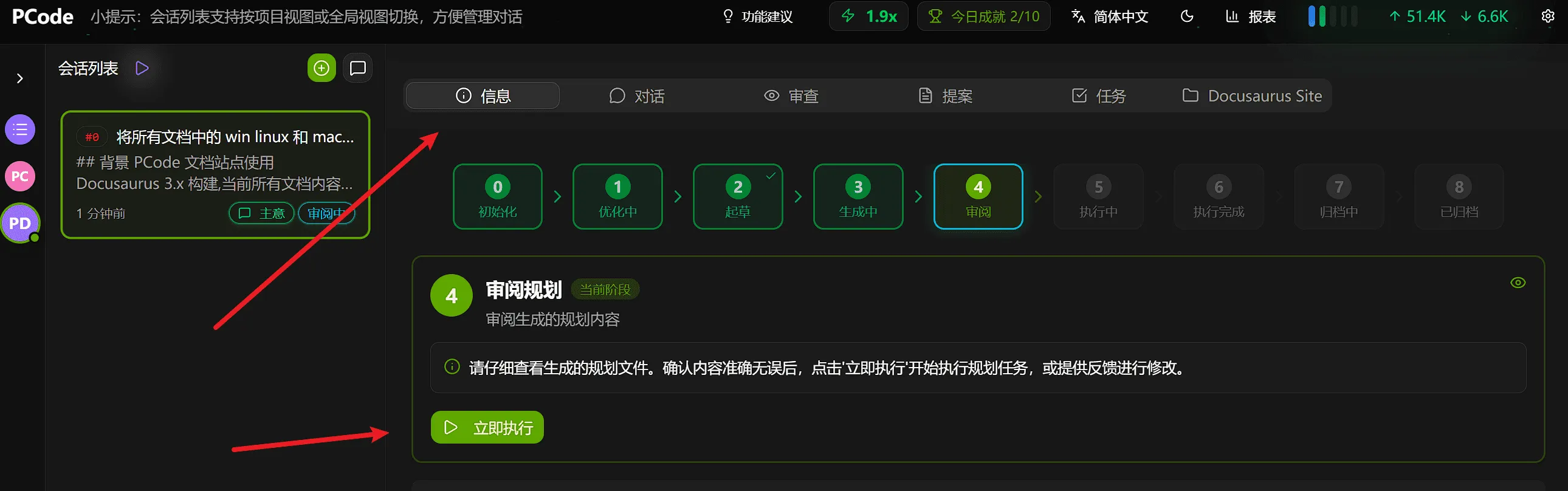This screenshot has width=1568, height=491.
Task: Toggle dark mode moon icon
Action: coord(1186,16)
